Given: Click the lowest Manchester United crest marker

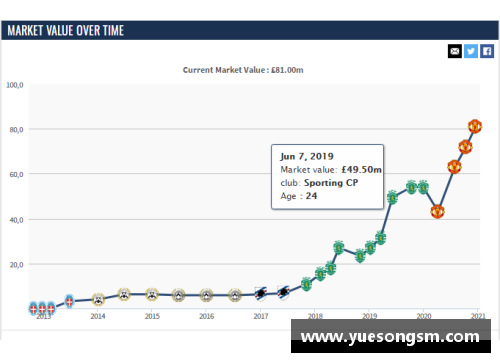Looking at the screenshot, I should point(437,211).
